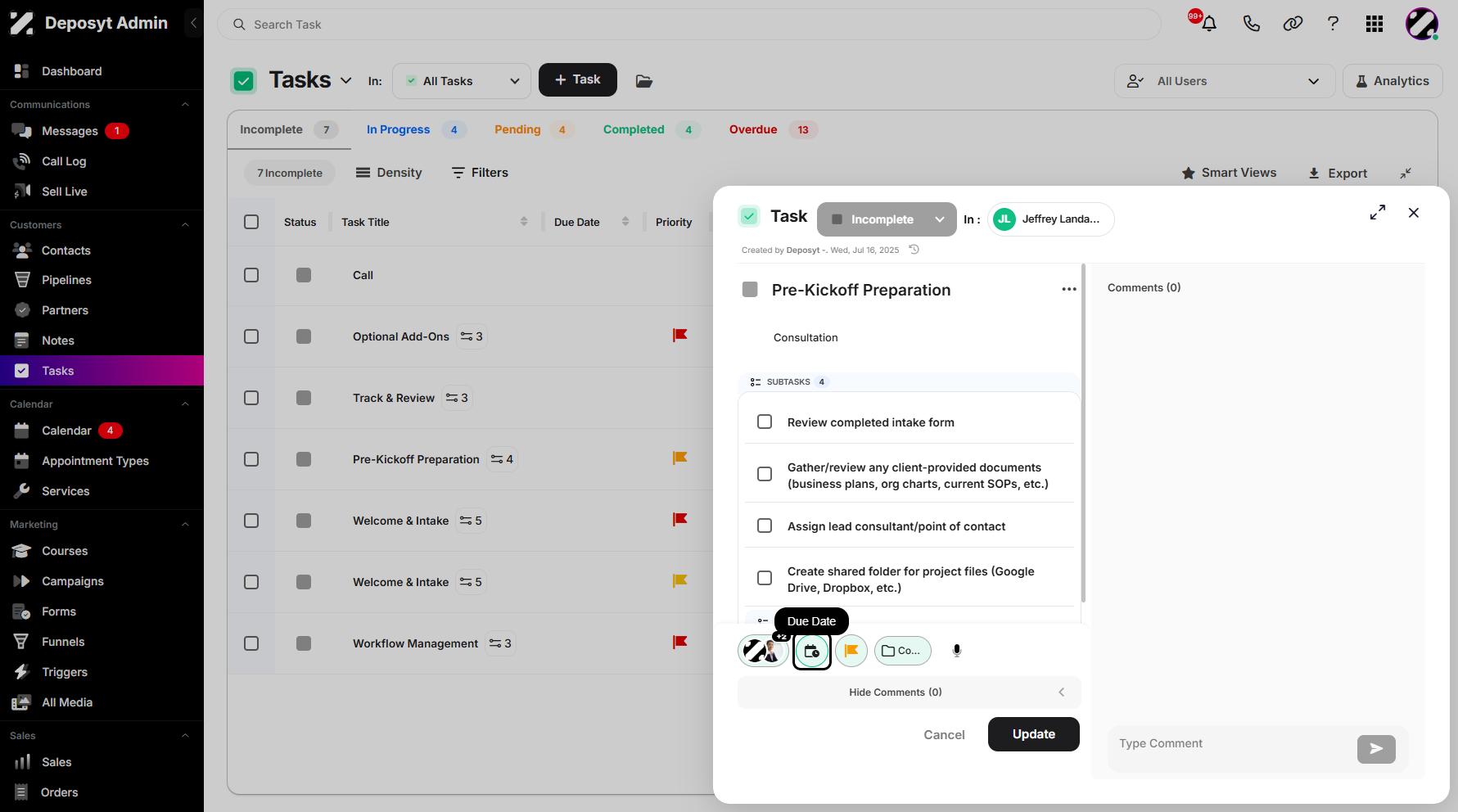The height and width of the screenshot is (812, 1458).
Task: Close the task detail panel
Action: tap(1414, 213)
